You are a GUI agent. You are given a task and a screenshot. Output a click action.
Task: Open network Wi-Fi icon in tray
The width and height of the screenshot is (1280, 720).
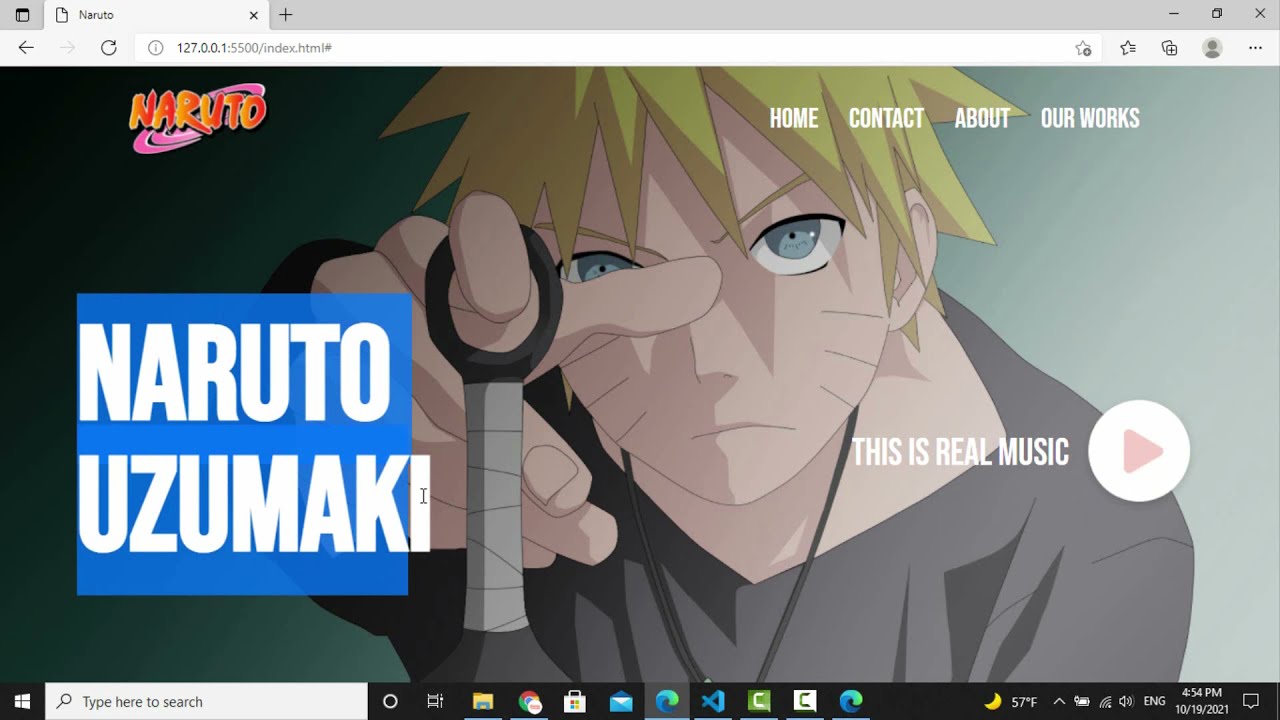point(1105,701)
